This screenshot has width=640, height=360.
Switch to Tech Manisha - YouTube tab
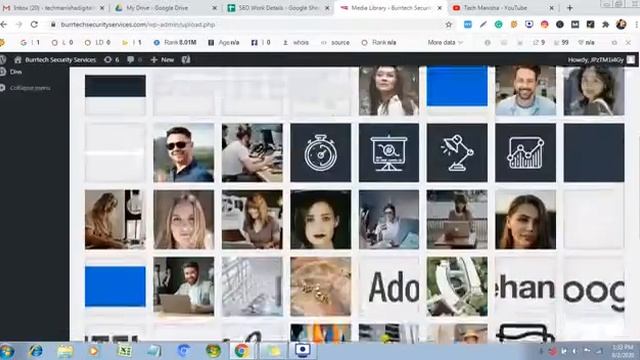[x=502, y=8]
